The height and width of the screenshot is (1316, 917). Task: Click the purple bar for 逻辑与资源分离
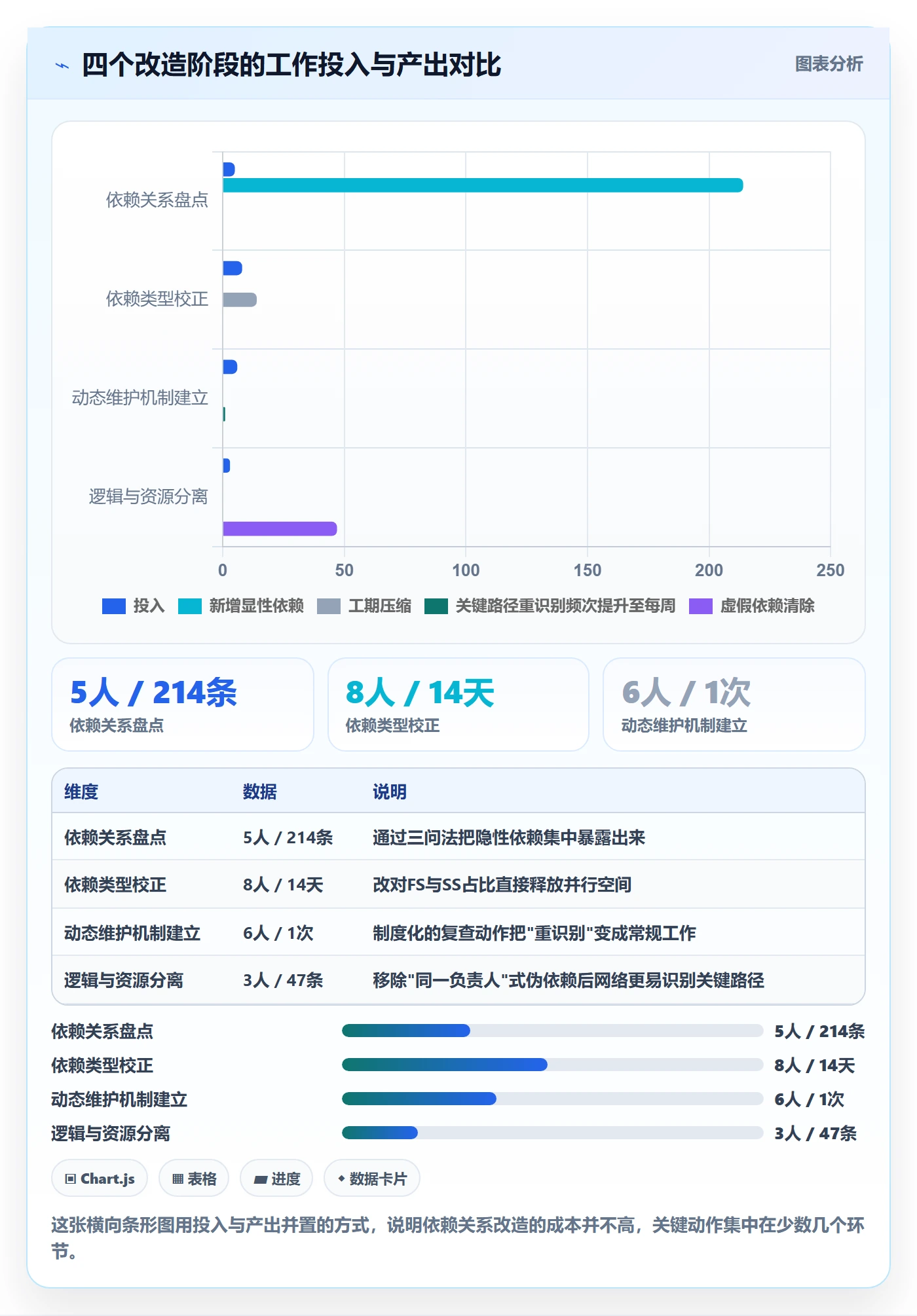(280, 529)
